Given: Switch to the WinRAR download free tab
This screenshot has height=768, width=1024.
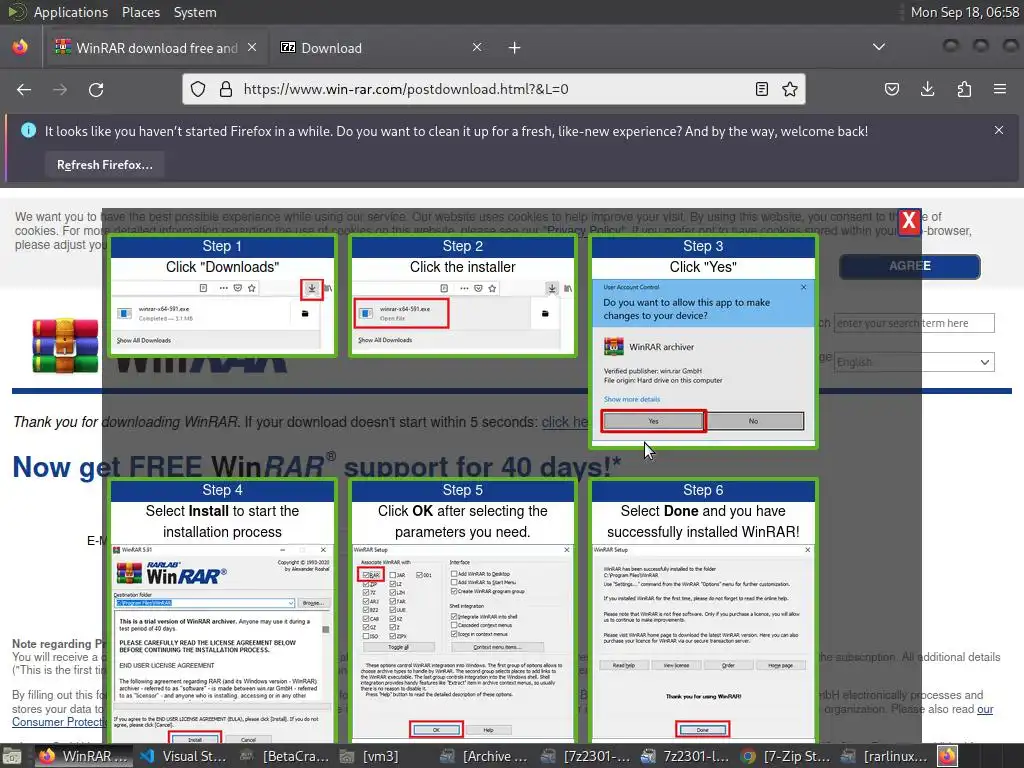Looking at the screenshot, I should tap(155, 48).
